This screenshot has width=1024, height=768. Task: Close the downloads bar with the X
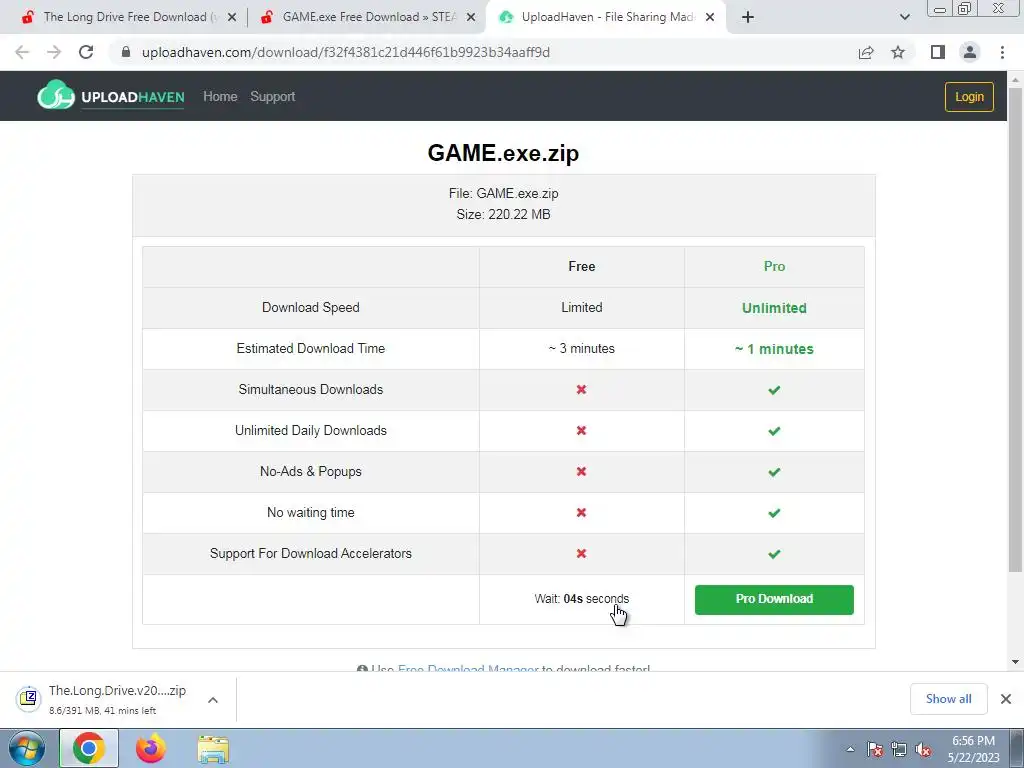[x=1006, y=699]
